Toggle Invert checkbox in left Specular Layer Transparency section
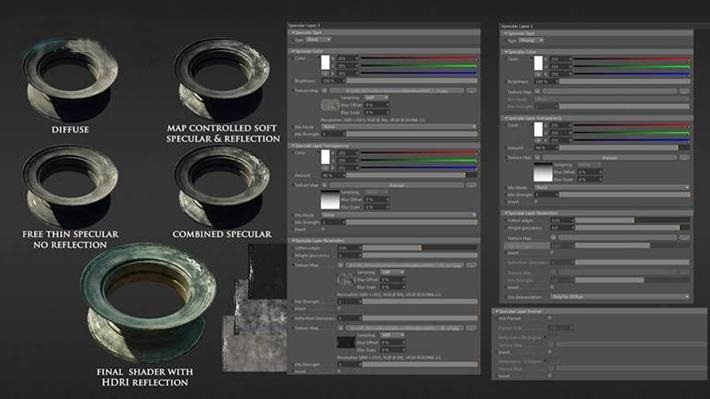The height and width of the screenshot is (399, 710). 323,229
